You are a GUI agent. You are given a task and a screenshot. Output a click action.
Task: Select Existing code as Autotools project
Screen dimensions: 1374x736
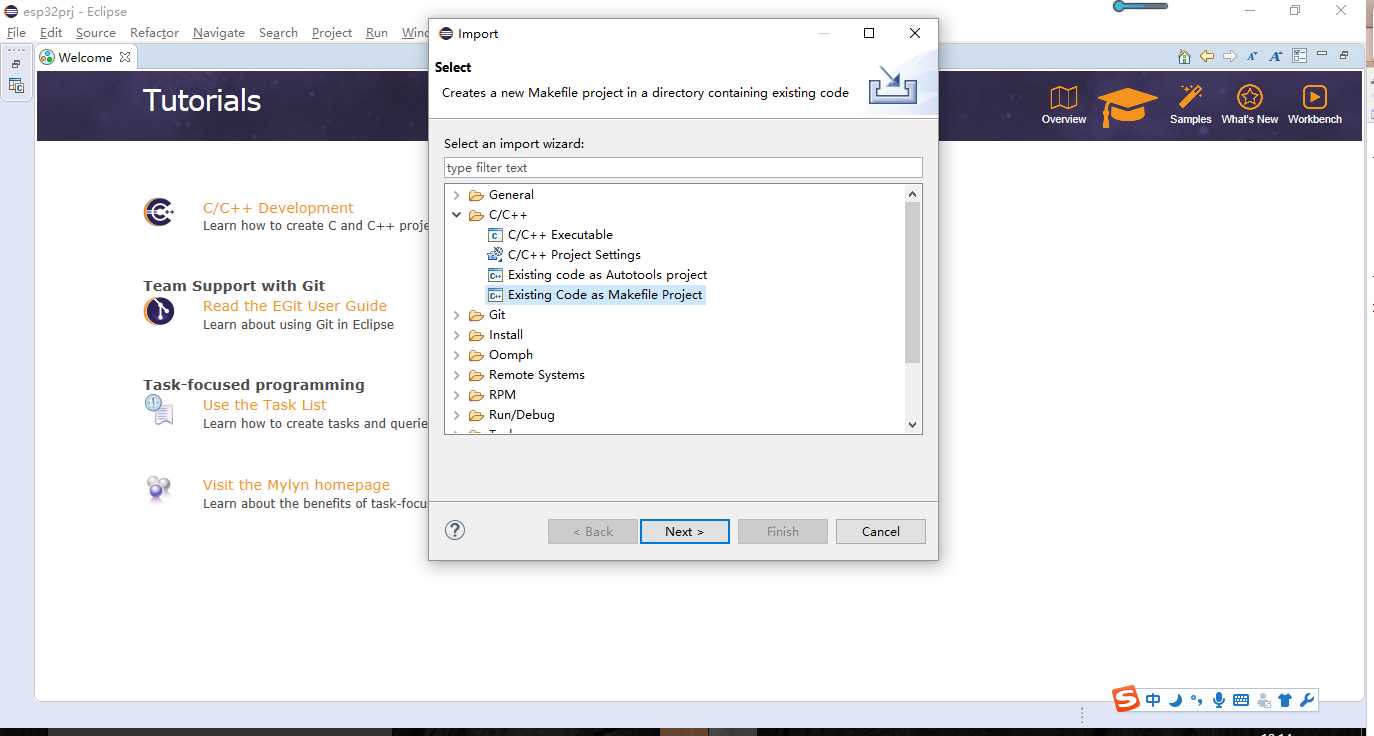coord(607,275)
